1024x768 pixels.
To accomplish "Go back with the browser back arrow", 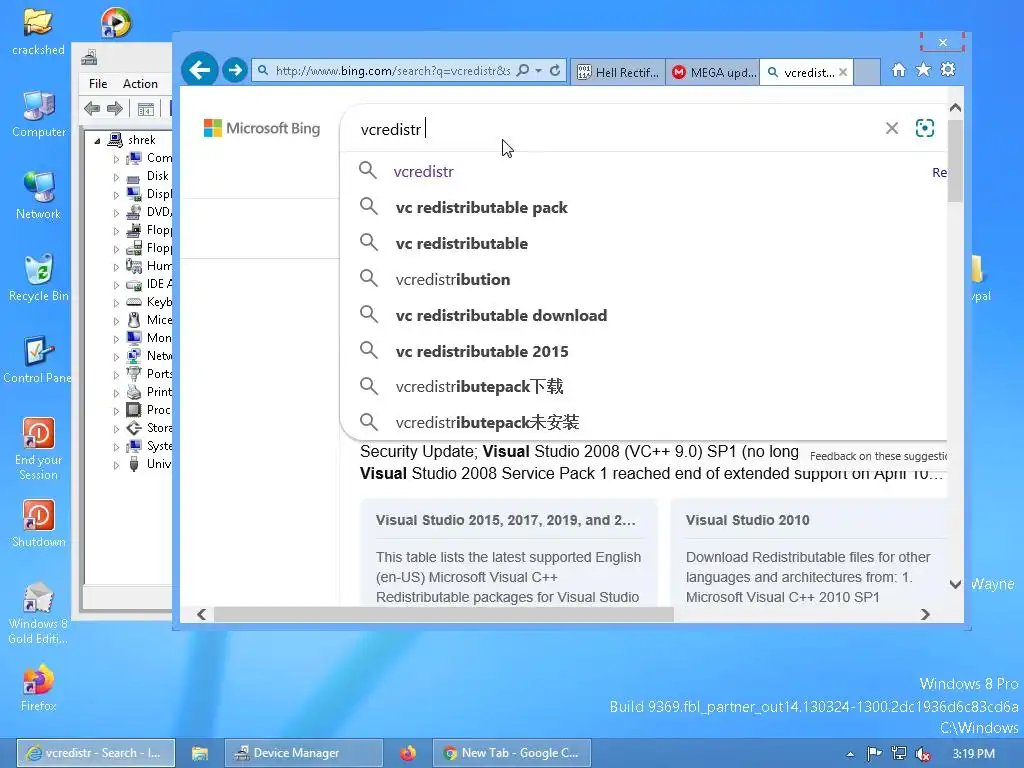I will point(199,70).
